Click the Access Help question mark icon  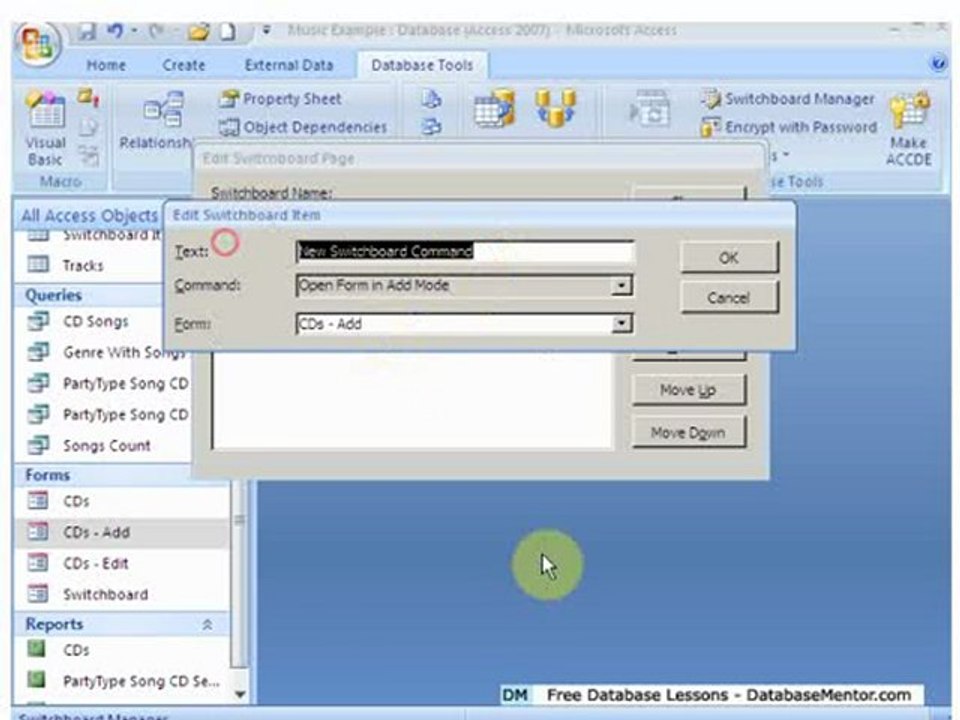pyautogui.click(x=938, y=63)
